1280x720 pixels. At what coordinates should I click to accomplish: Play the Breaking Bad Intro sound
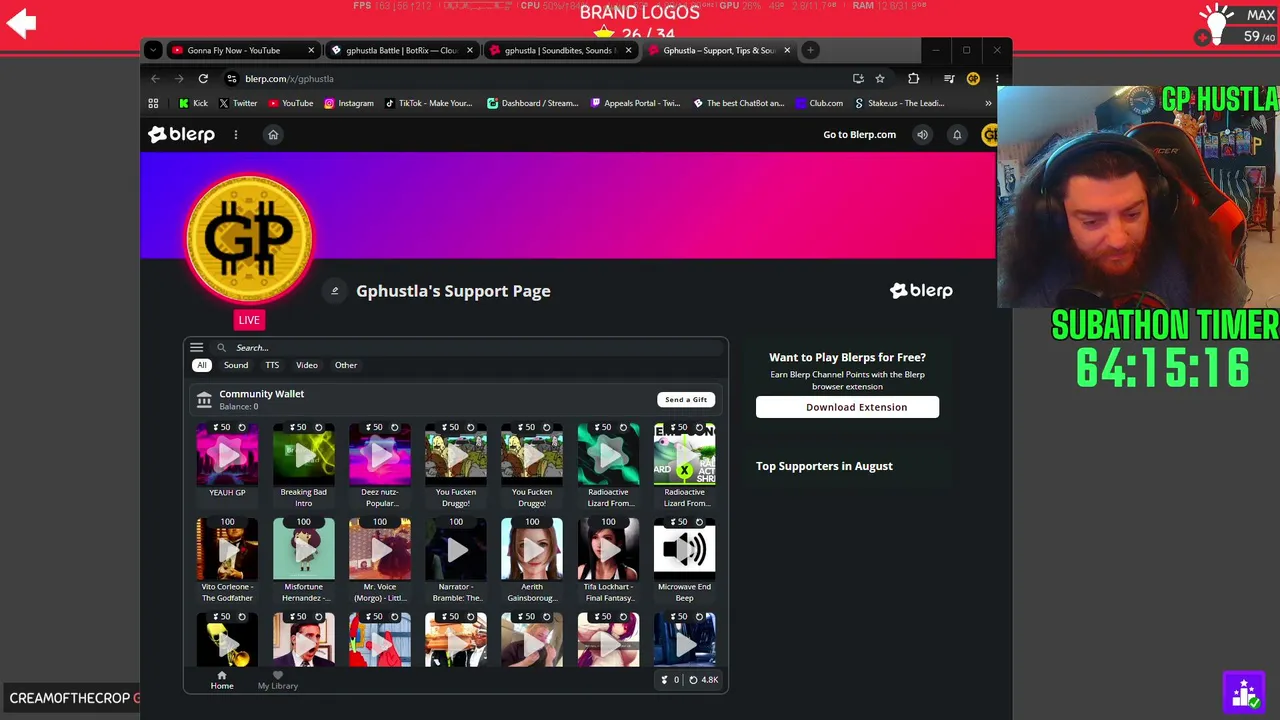click(x=303, y=456)
